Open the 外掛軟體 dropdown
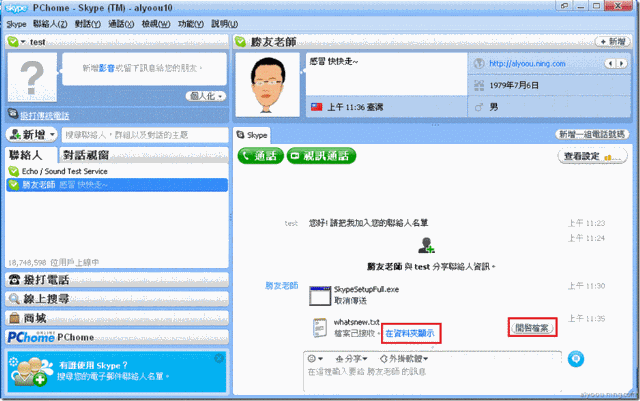 [404, 359]
